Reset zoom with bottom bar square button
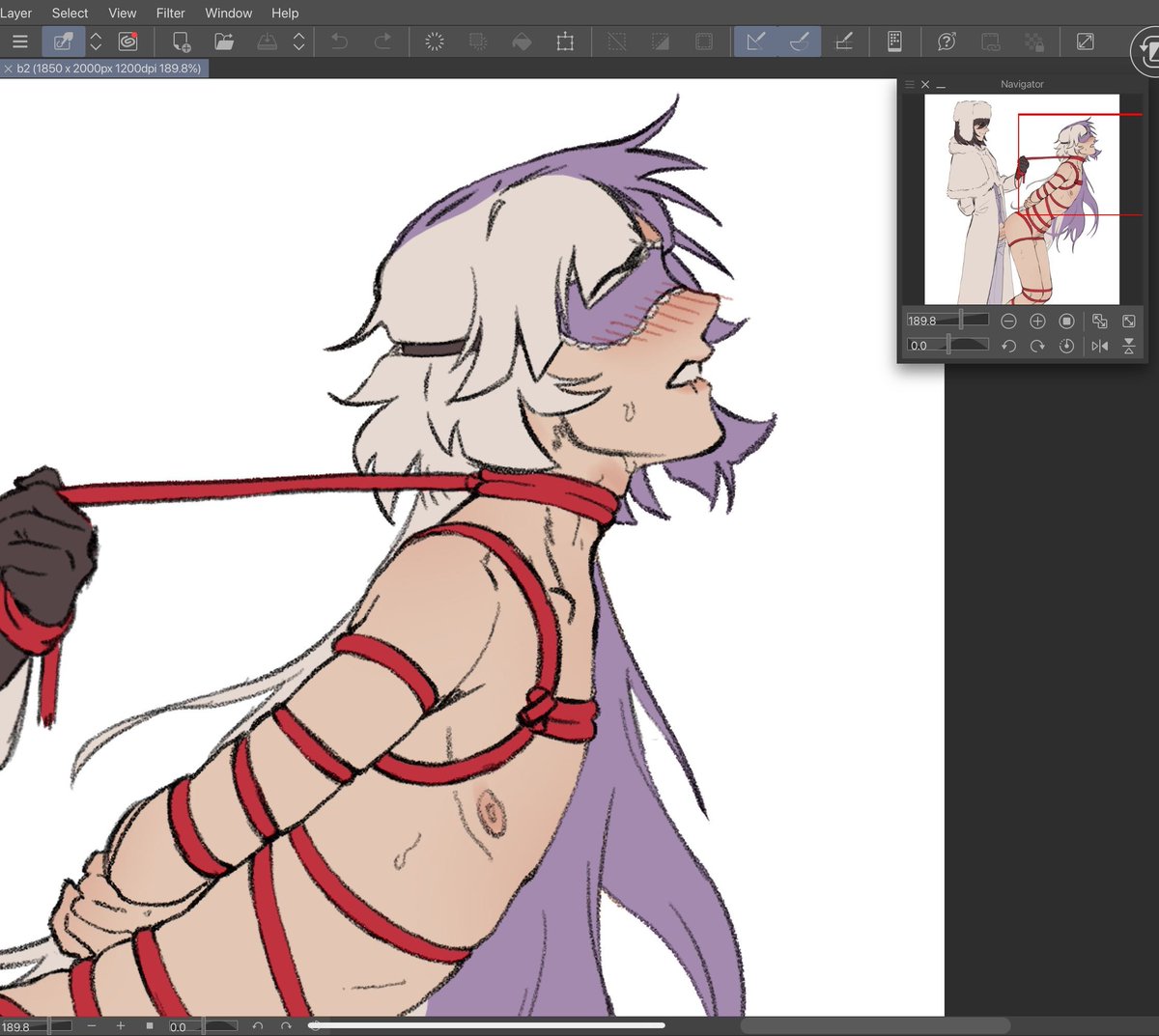1159x1036 pixels. [150, 1026]
